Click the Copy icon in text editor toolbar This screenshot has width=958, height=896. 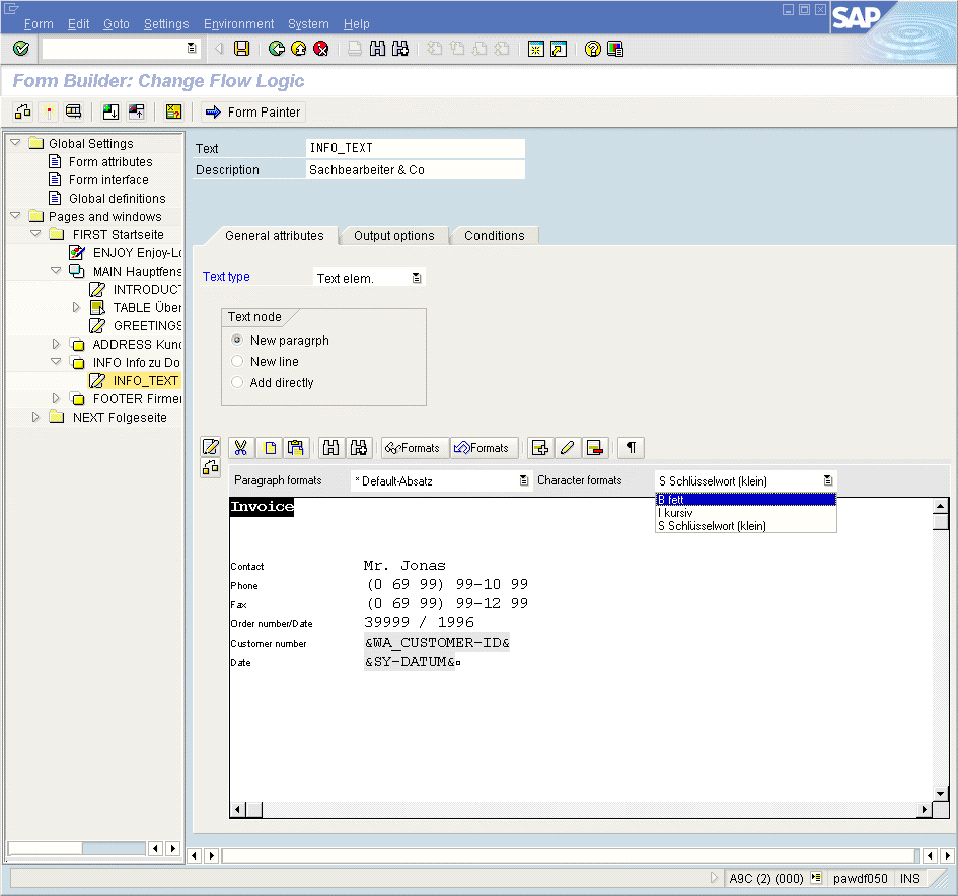click(269, 448)
